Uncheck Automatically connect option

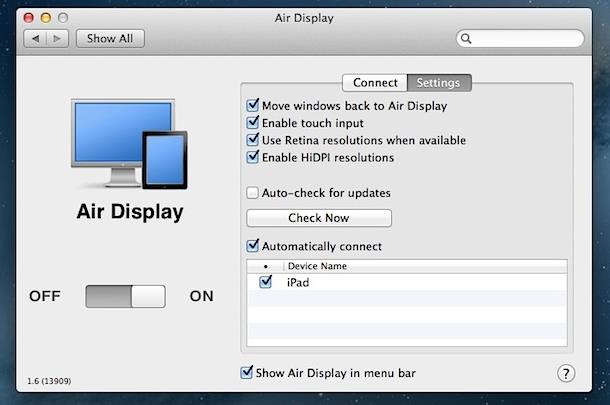tap(252, 246)
